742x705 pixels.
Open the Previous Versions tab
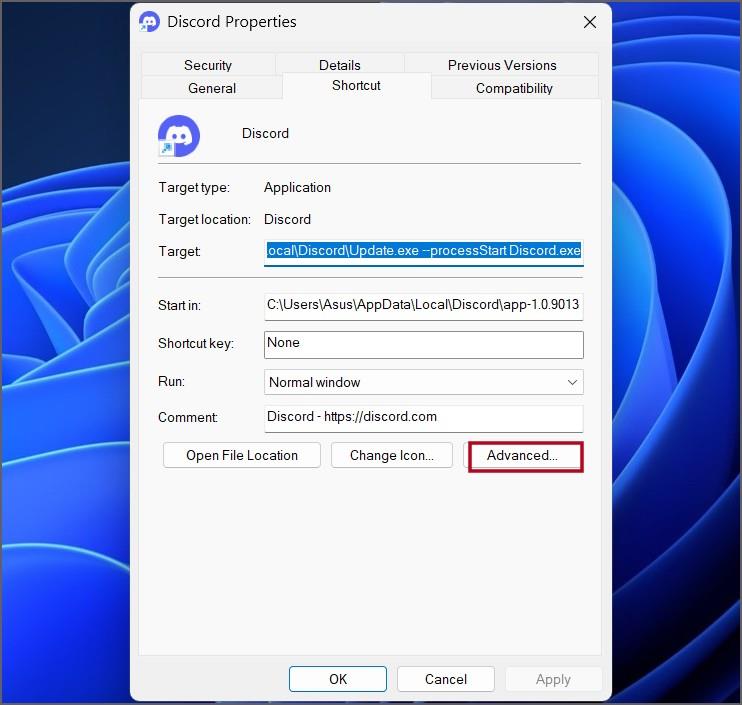click(502, 65)
